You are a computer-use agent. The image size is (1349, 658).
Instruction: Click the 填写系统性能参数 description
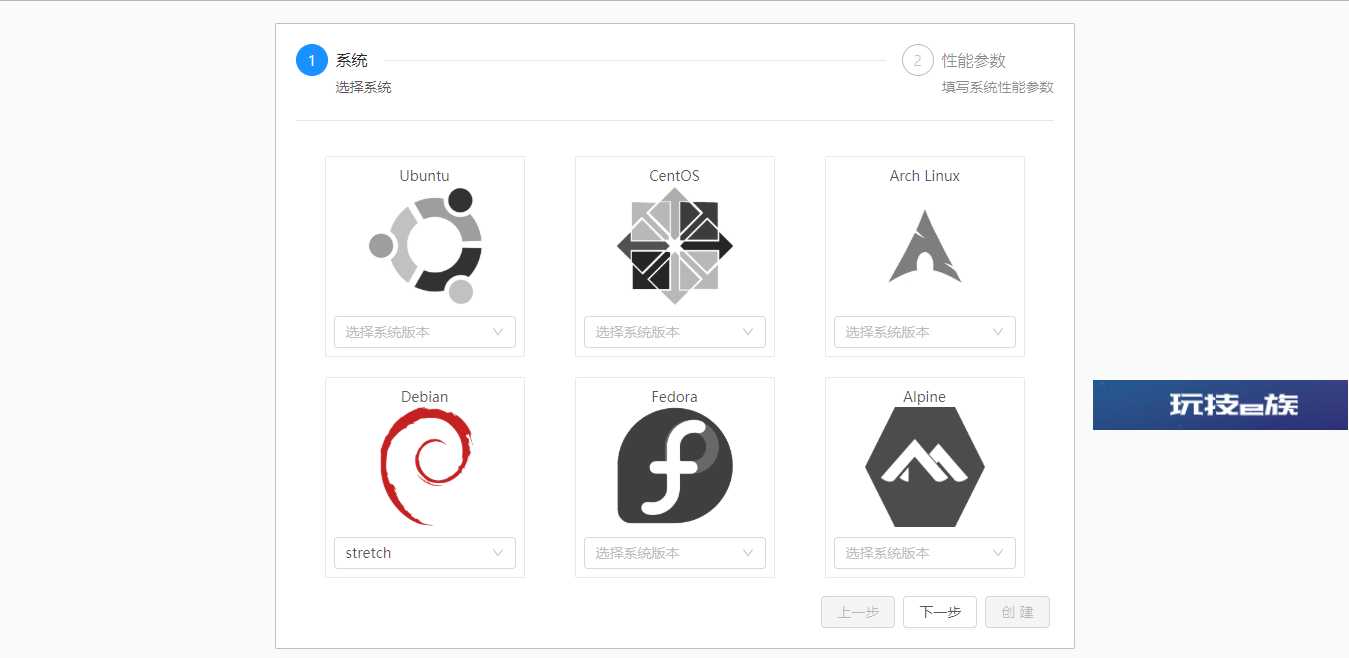pyautogui.click(x=998, y=88)
